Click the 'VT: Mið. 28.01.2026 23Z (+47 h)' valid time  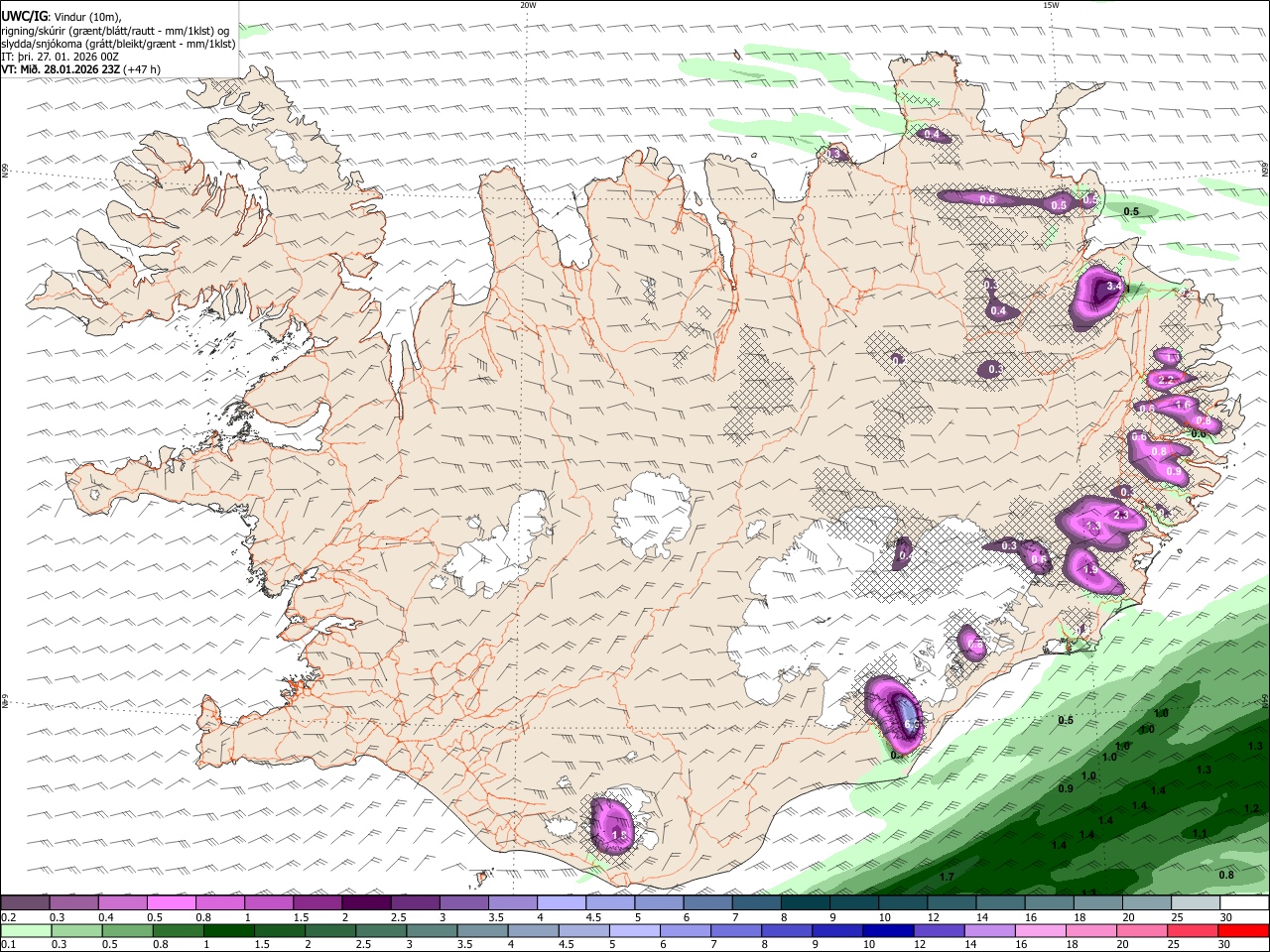[x=80, y=69]
